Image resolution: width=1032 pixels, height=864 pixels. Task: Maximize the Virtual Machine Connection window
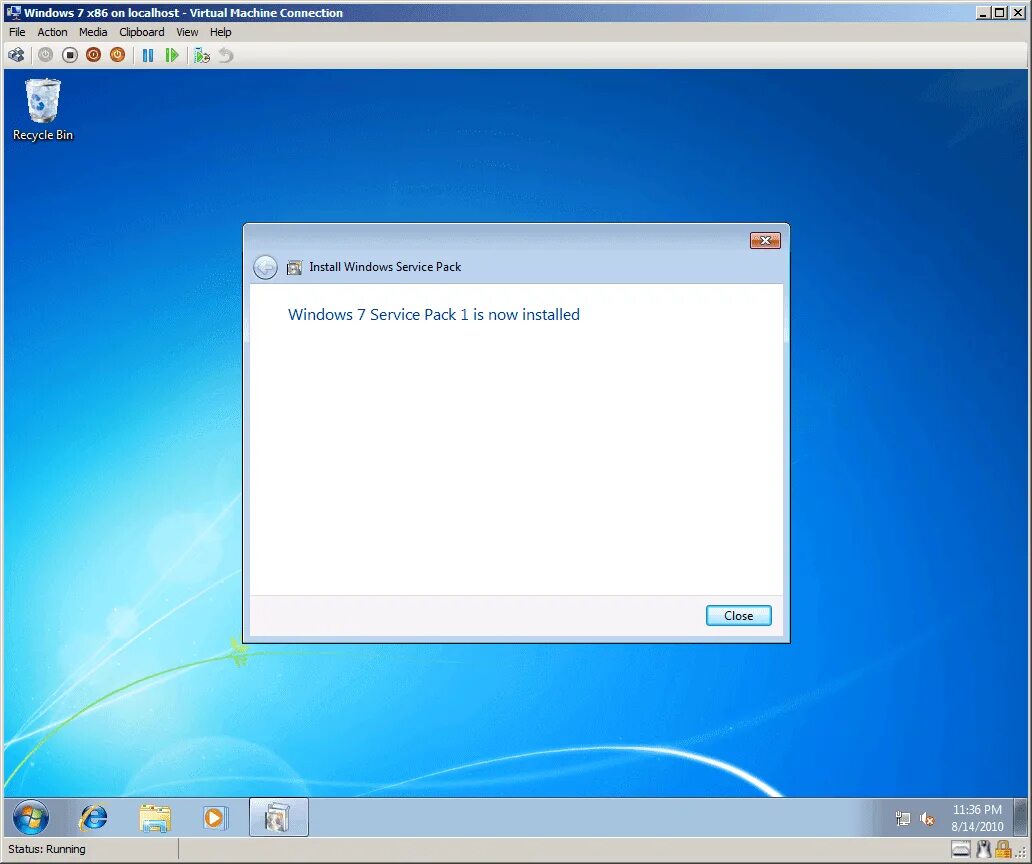(1000, 13)
